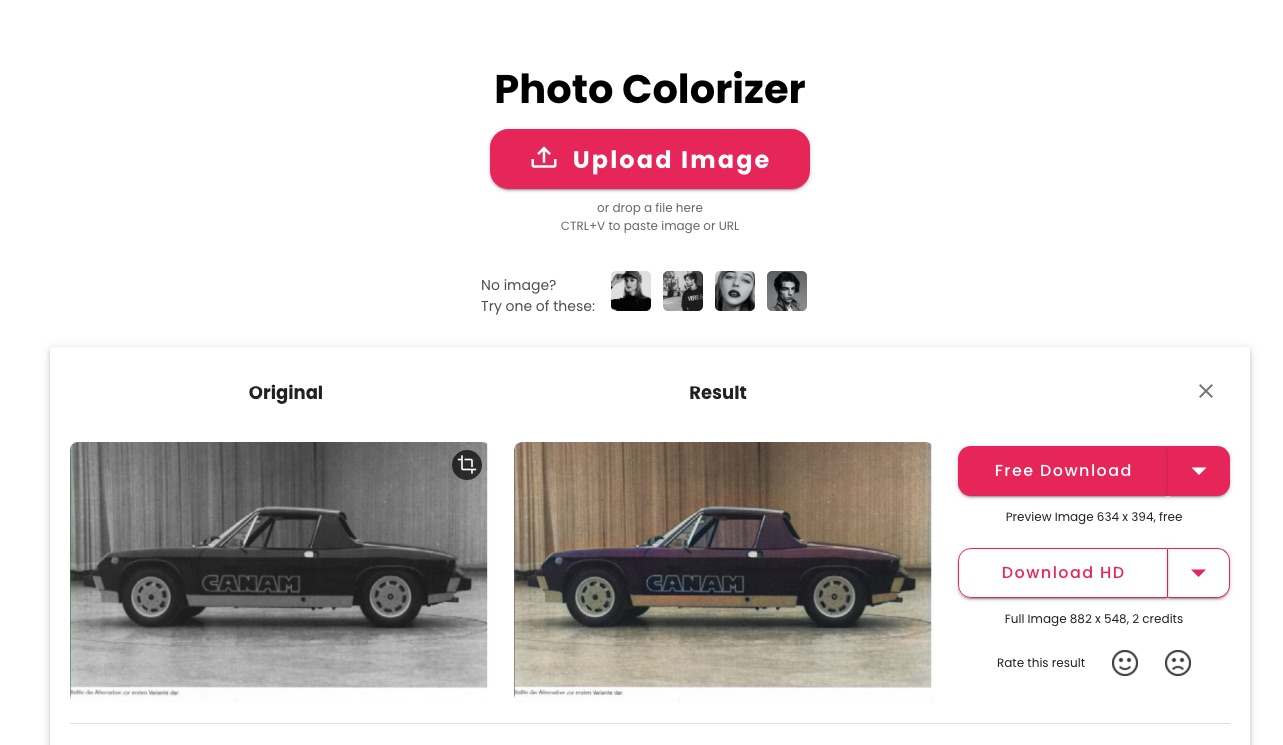Try the sample photo of man in sweatshirt
This screenshot has width=1283, height=745.
point(683,291)
